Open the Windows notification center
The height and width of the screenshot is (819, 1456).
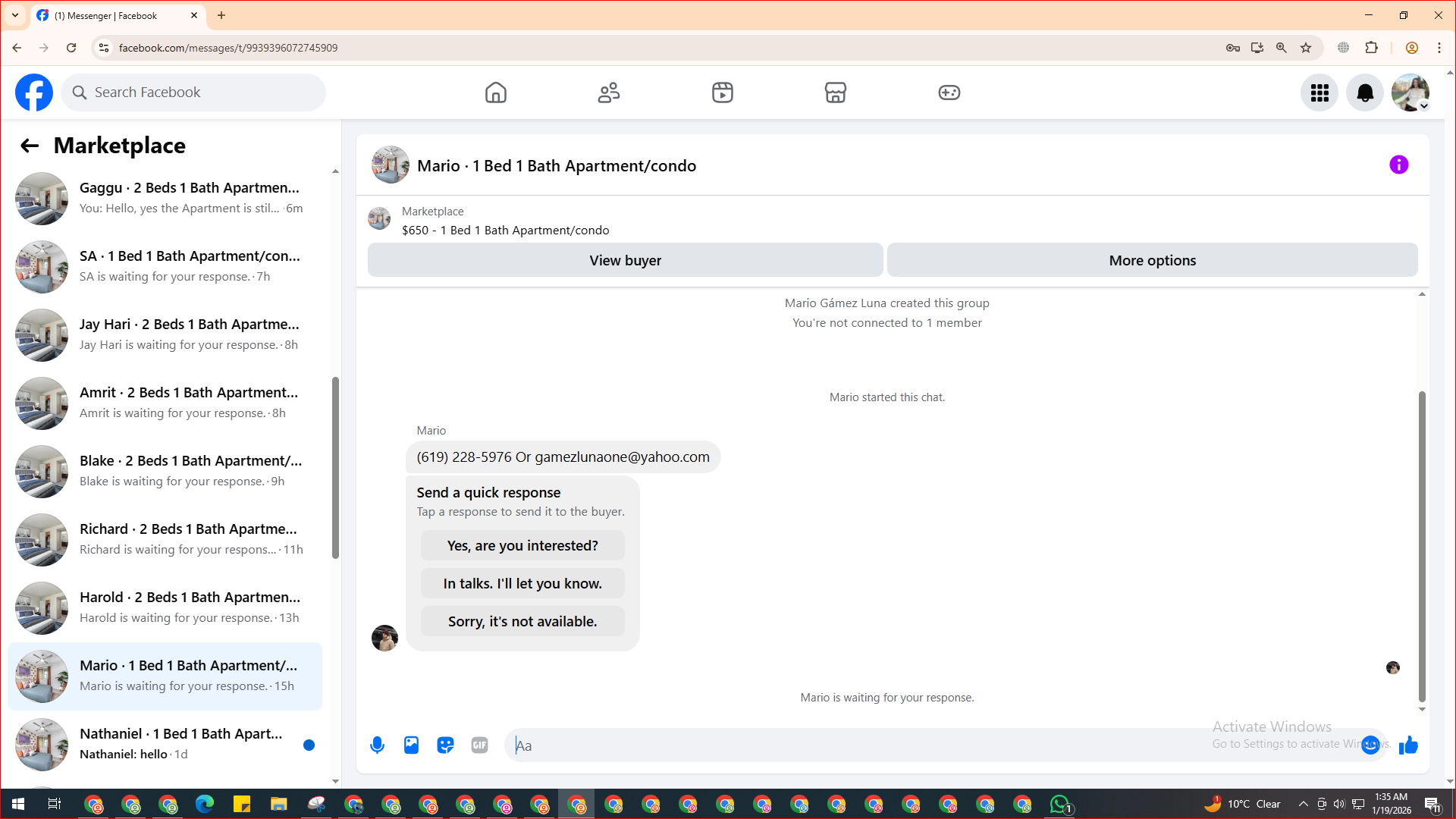click(x=1432, y=804)
